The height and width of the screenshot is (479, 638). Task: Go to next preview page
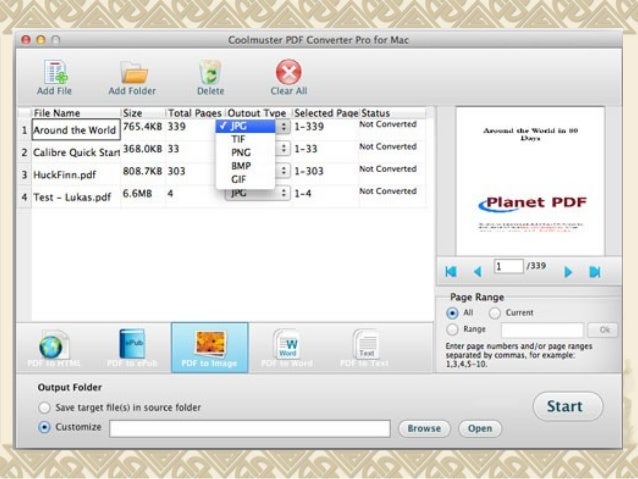click(x=568, y=271)
